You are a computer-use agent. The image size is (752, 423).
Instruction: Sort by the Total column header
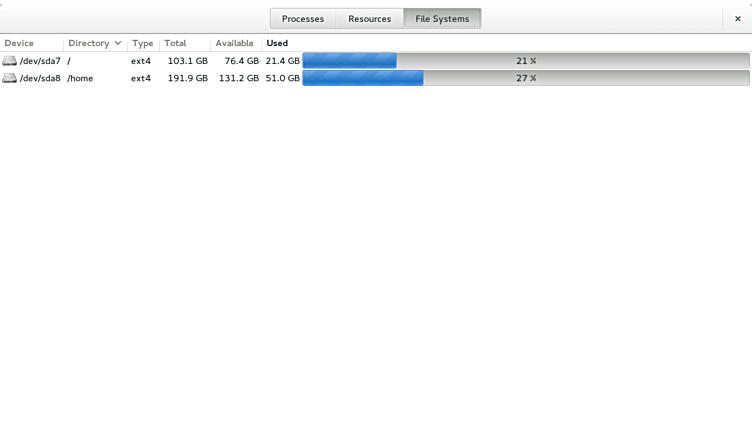175,44
